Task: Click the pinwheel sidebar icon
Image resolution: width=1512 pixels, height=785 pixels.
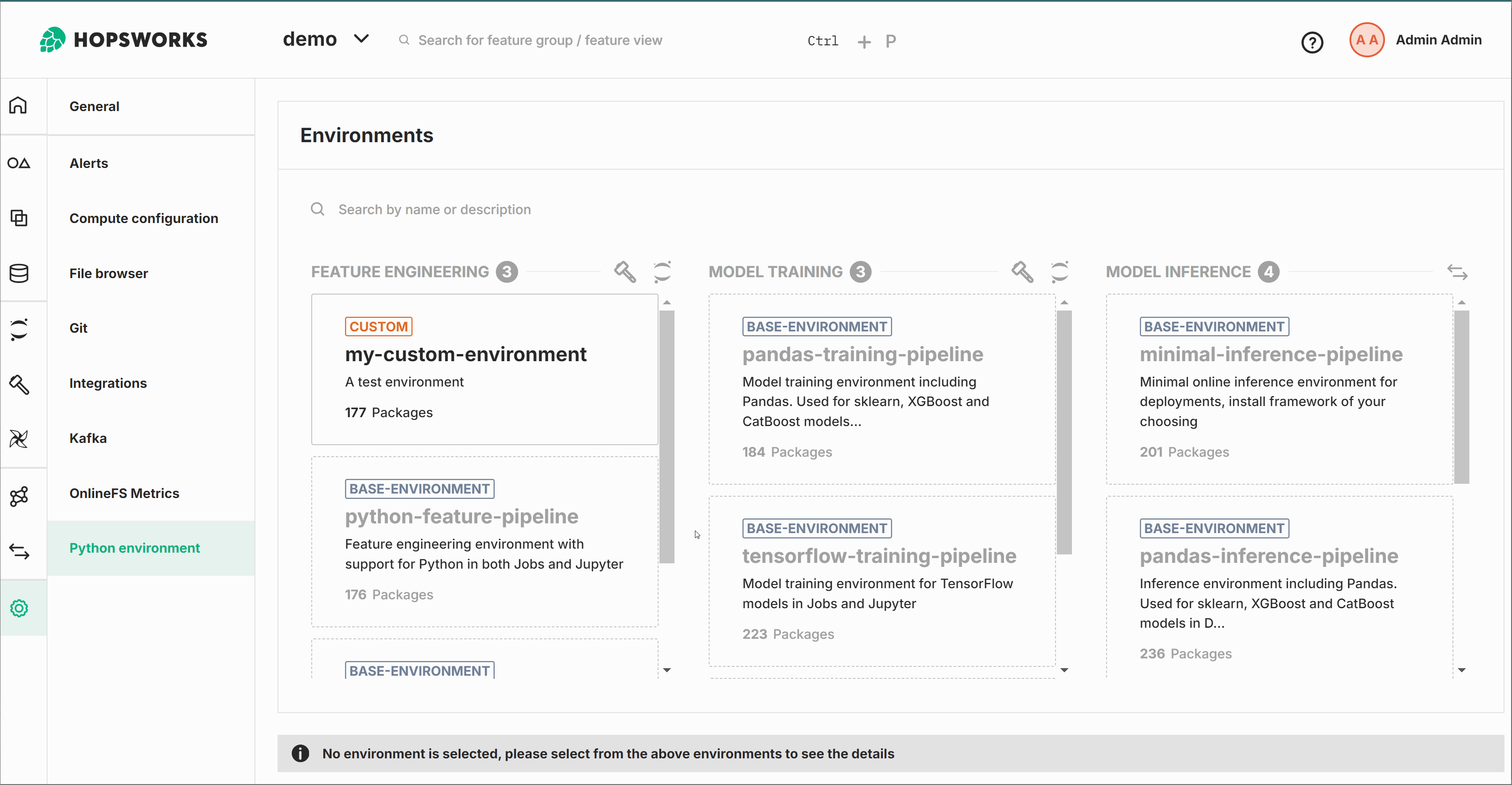Action: [x=19, y=438]
